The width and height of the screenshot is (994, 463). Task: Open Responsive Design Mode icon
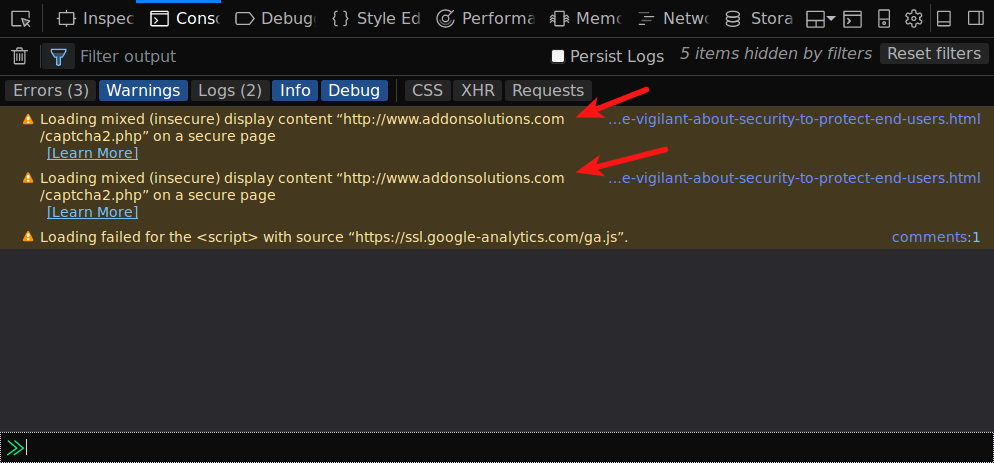tap(883, 18)
